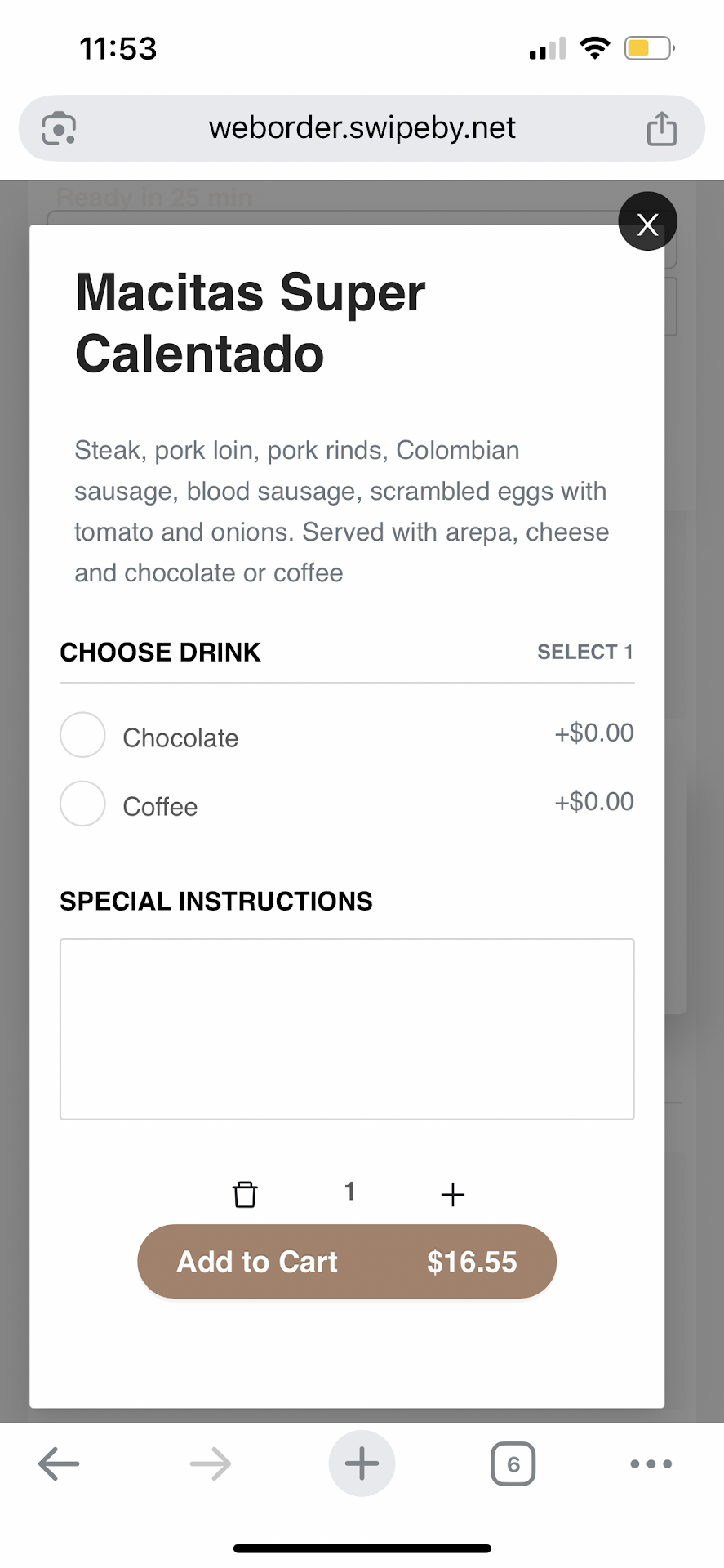The width and height of the screenshot is (724, 1568).
Task: Open a new browser tab
Action: [362, 1464]
